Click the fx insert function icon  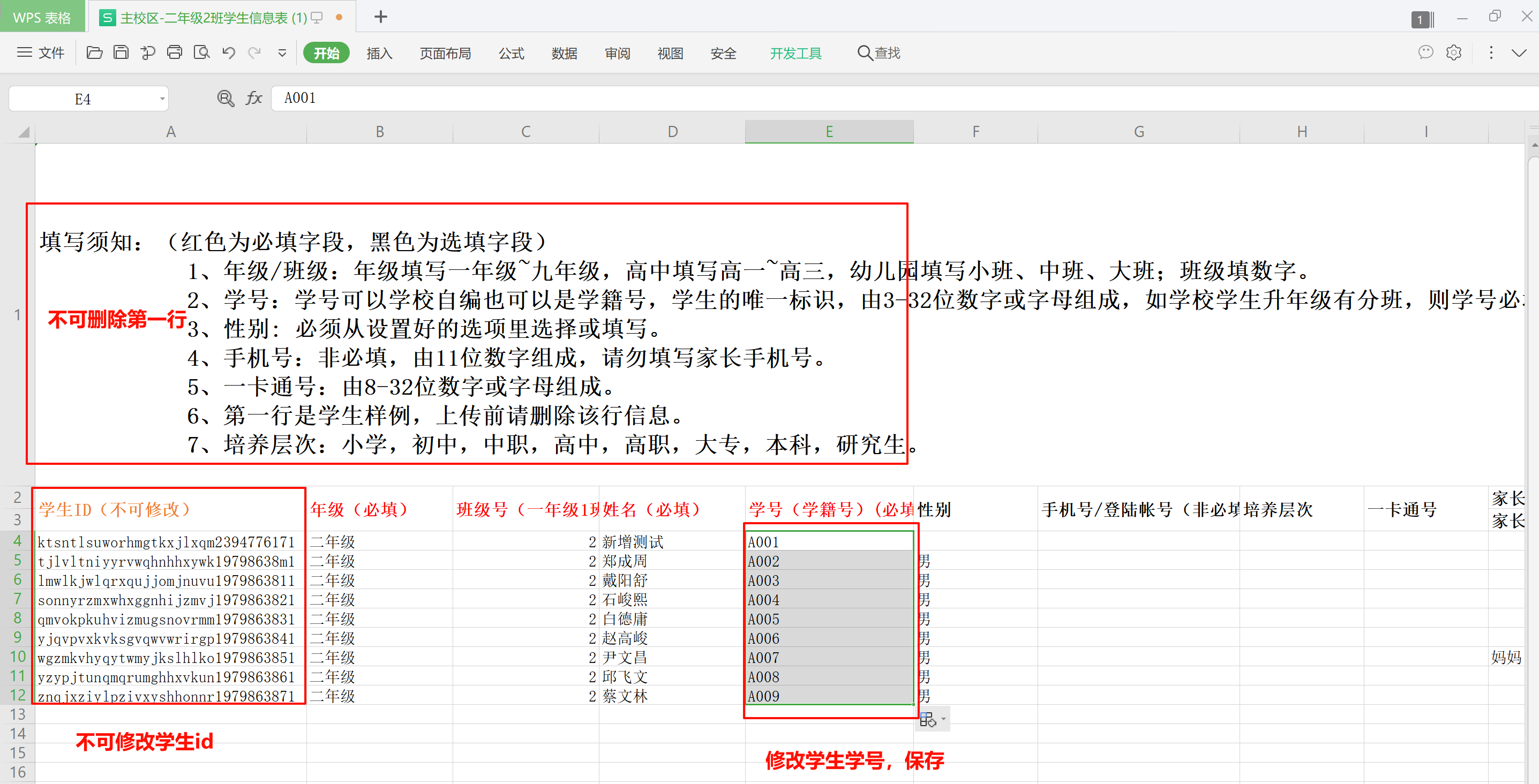254,99
